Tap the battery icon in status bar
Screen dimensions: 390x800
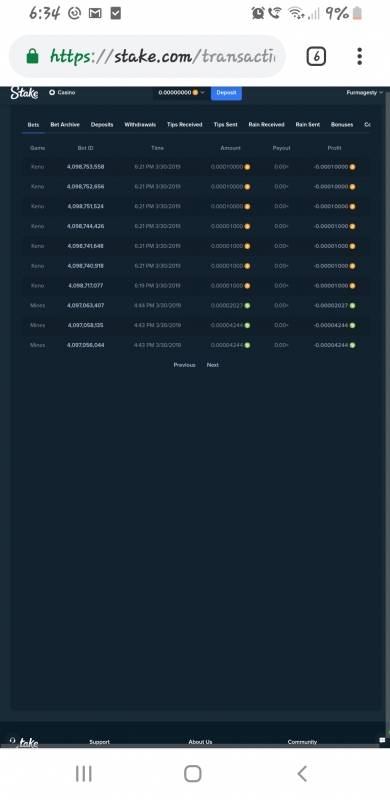pos(357,13)
